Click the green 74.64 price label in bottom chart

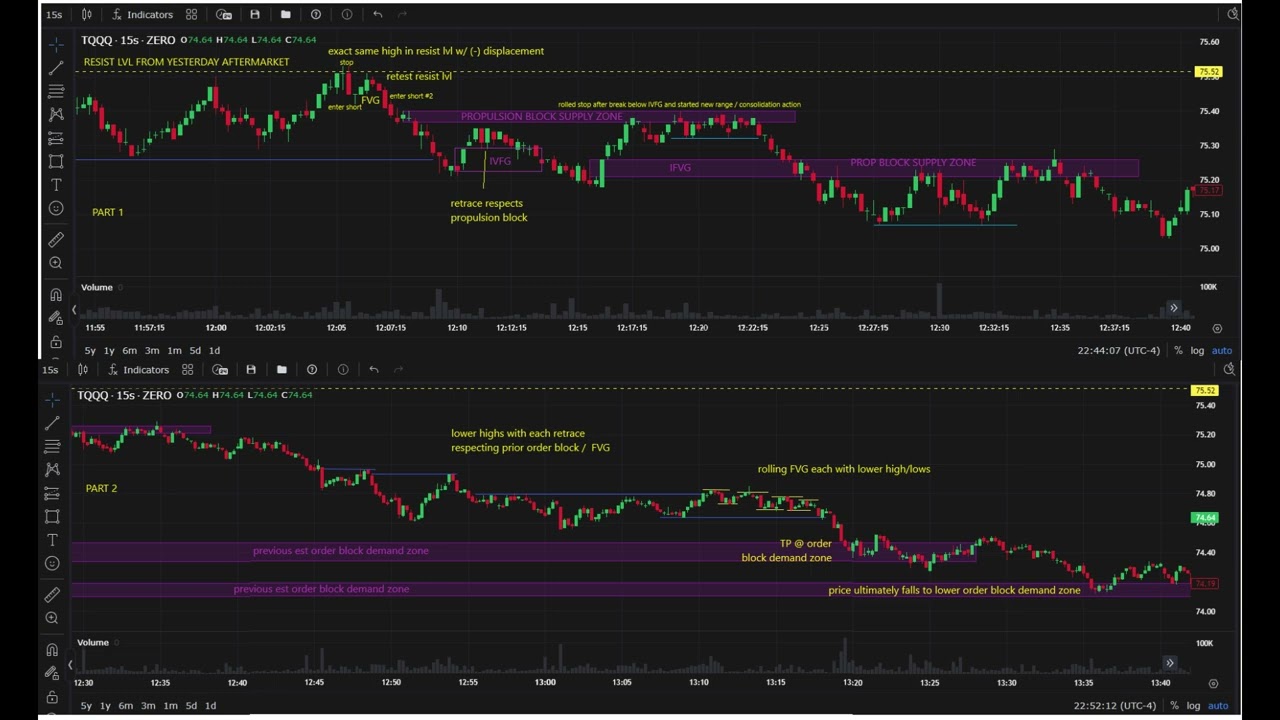[1205, 518]
